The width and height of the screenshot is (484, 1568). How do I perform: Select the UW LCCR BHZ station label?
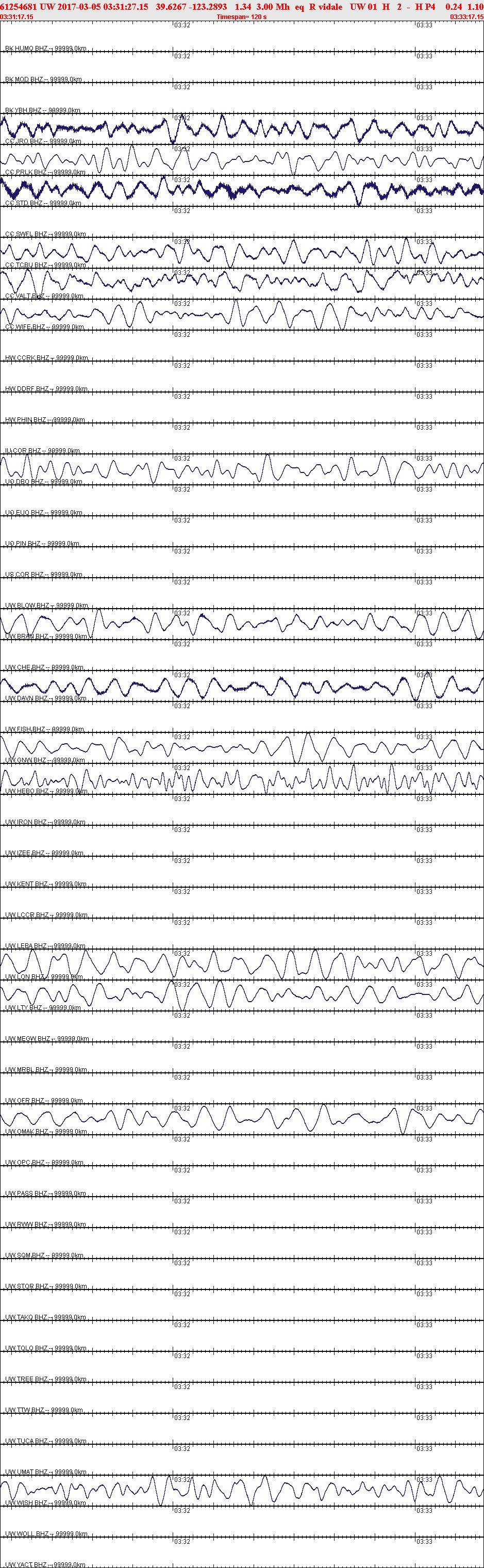(x=46, y=915)
